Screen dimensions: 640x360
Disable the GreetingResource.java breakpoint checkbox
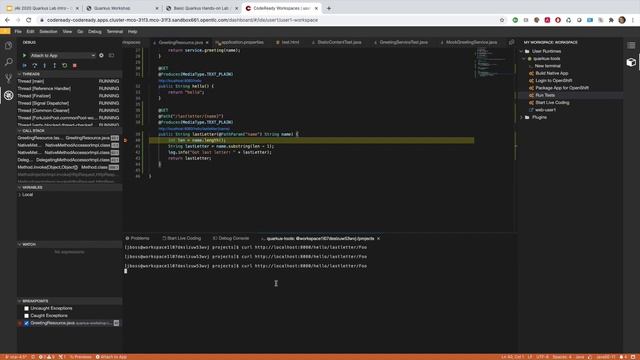[x=27, y=323]
